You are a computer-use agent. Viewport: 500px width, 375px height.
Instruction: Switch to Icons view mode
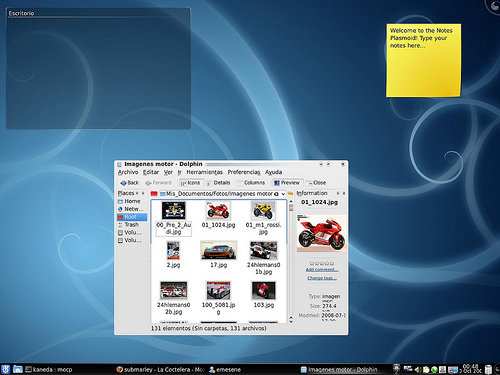coord(190,183)
